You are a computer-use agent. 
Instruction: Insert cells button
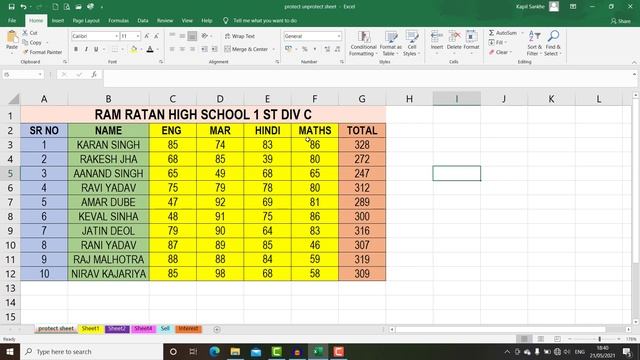point(437,41)
